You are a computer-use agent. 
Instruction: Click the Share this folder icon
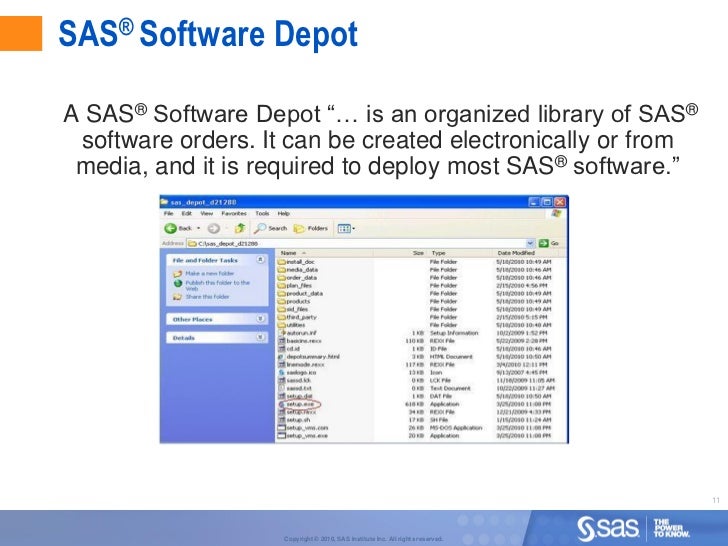pyautogui.click(x=177, y=297)
